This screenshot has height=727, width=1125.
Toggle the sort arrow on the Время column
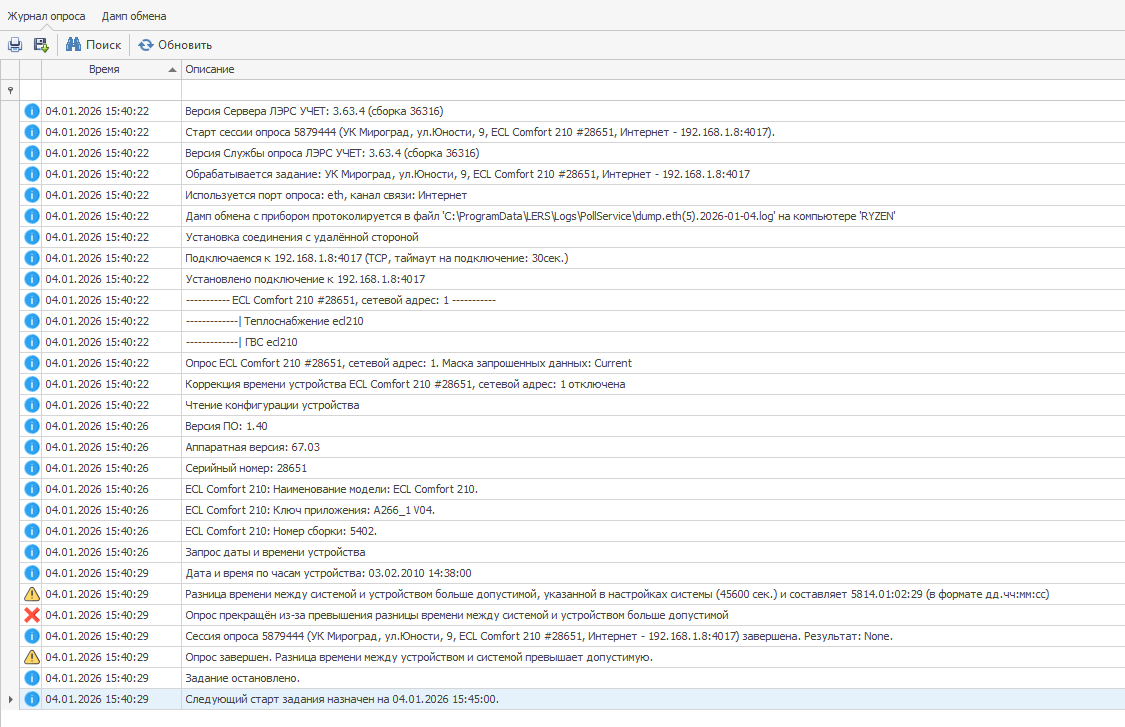(x=172, y=70)
